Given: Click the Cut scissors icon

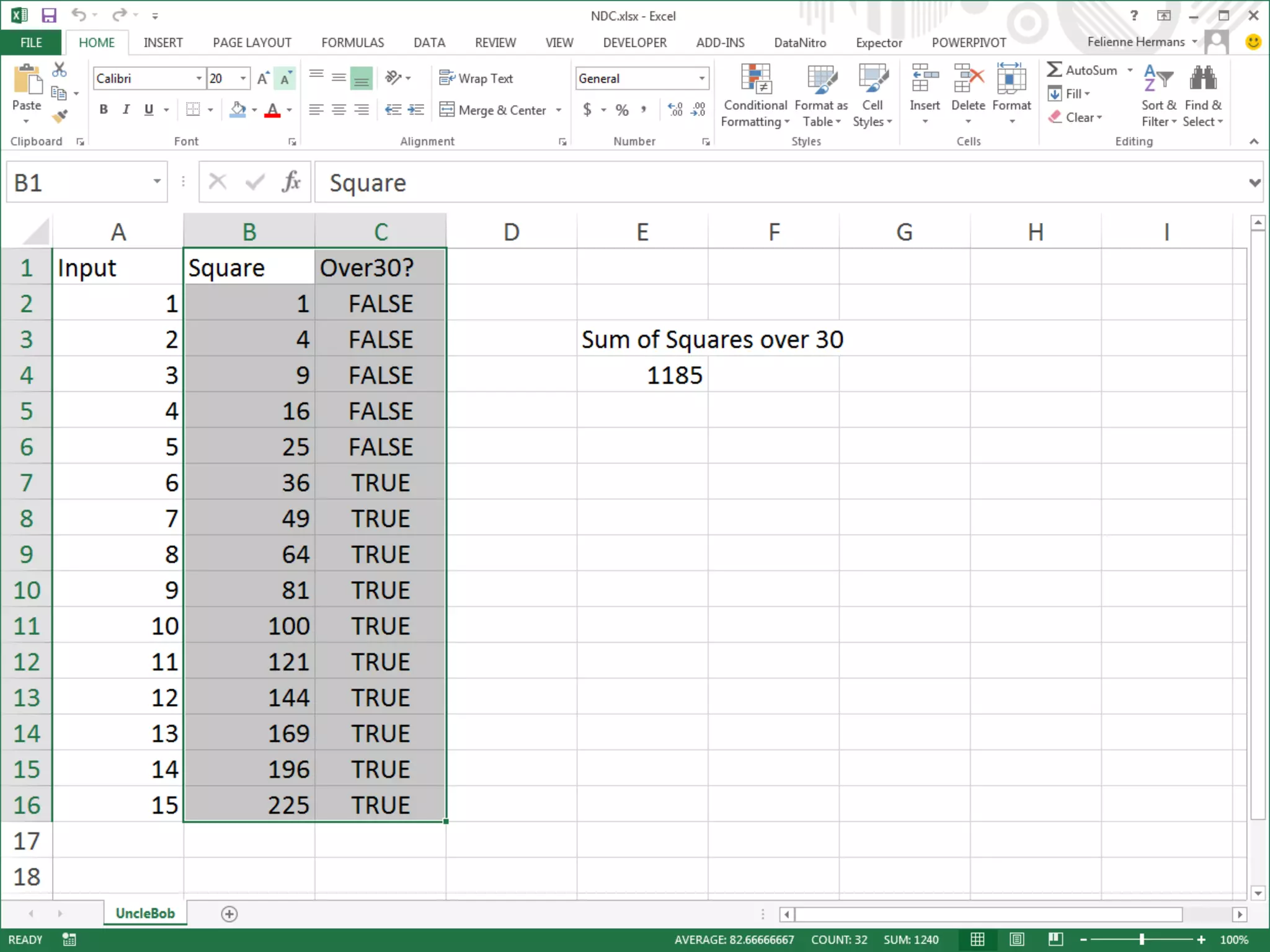Looking at the screenshot, I should 60,69.
